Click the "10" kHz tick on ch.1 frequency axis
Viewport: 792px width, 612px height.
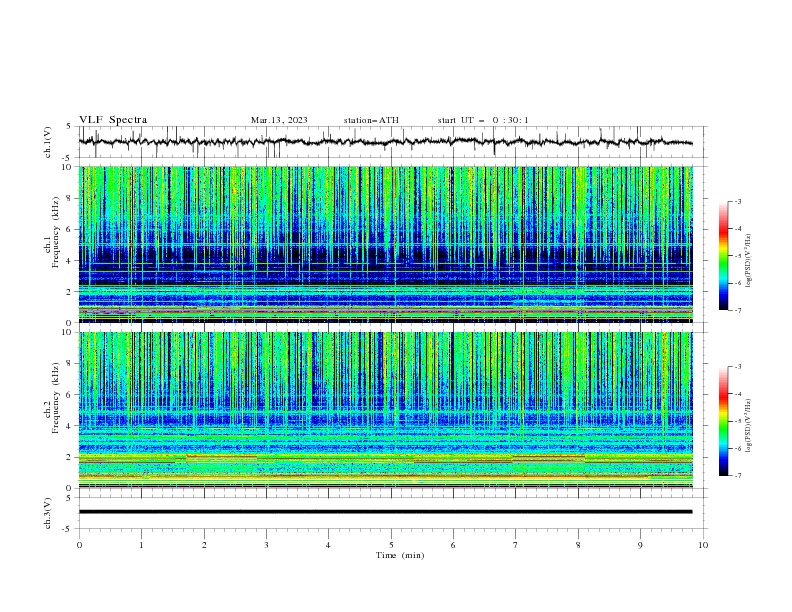click(68, 167)
